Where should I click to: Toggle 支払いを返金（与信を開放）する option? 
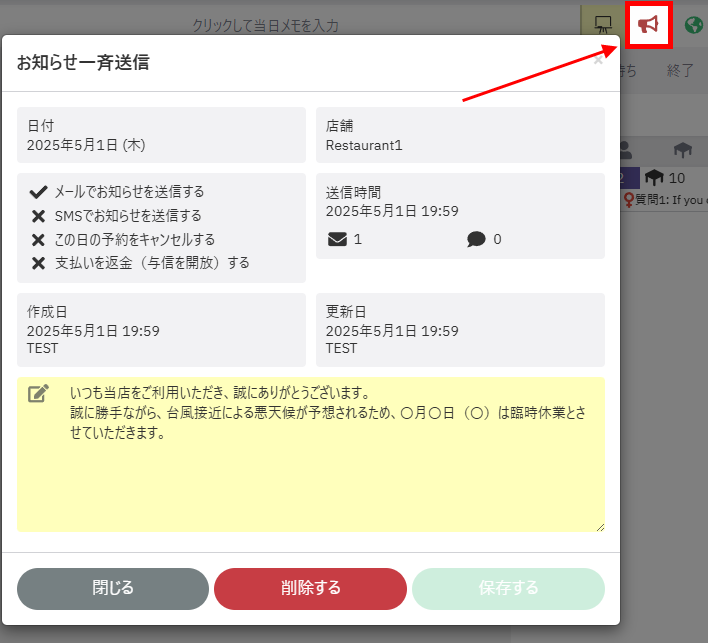click(x=38, y=263)
